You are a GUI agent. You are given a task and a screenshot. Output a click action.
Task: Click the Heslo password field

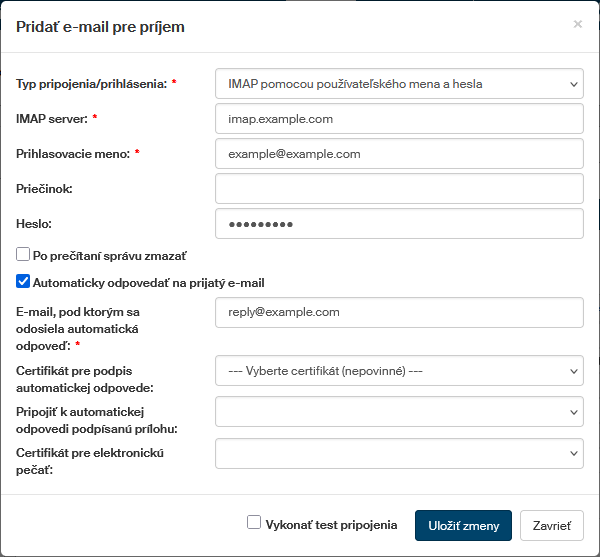[x=398, y=224]
